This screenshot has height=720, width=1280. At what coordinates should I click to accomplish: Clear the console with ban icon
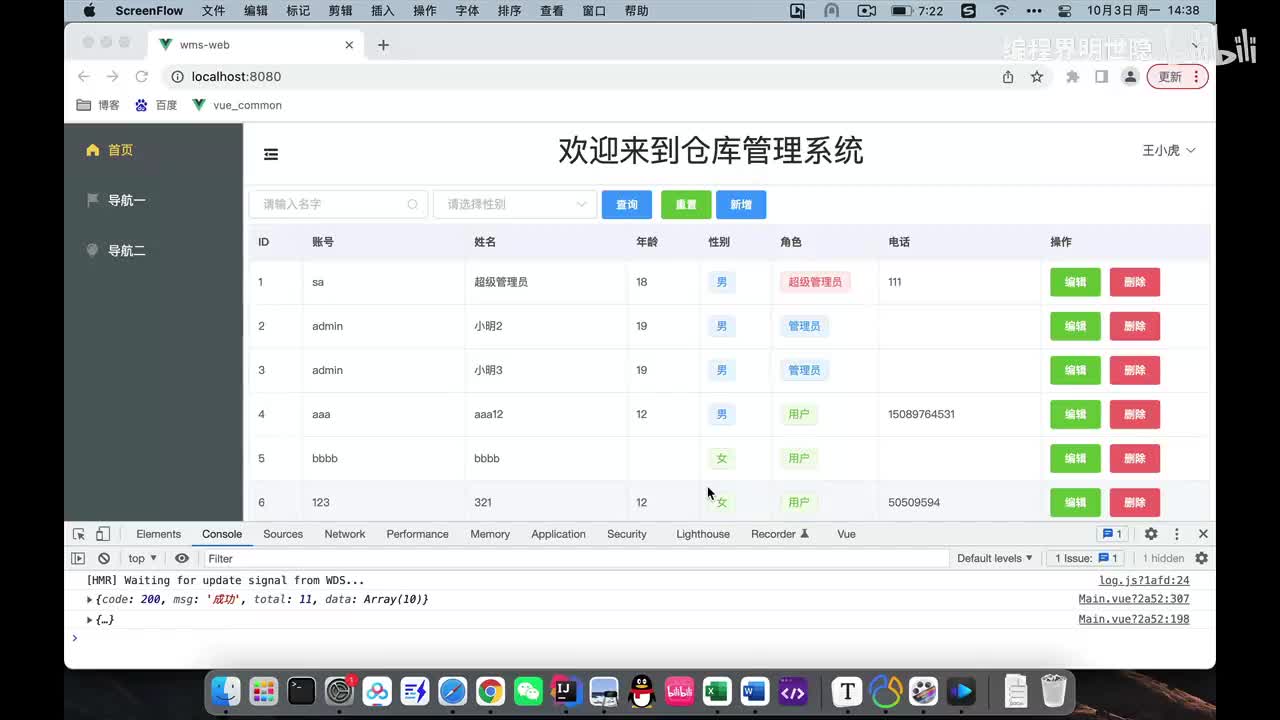(104, 558)
